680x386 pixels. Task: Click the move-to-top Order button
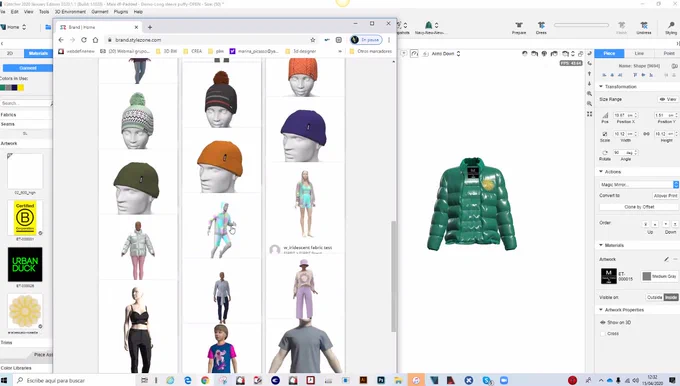(x=645, y=224)
